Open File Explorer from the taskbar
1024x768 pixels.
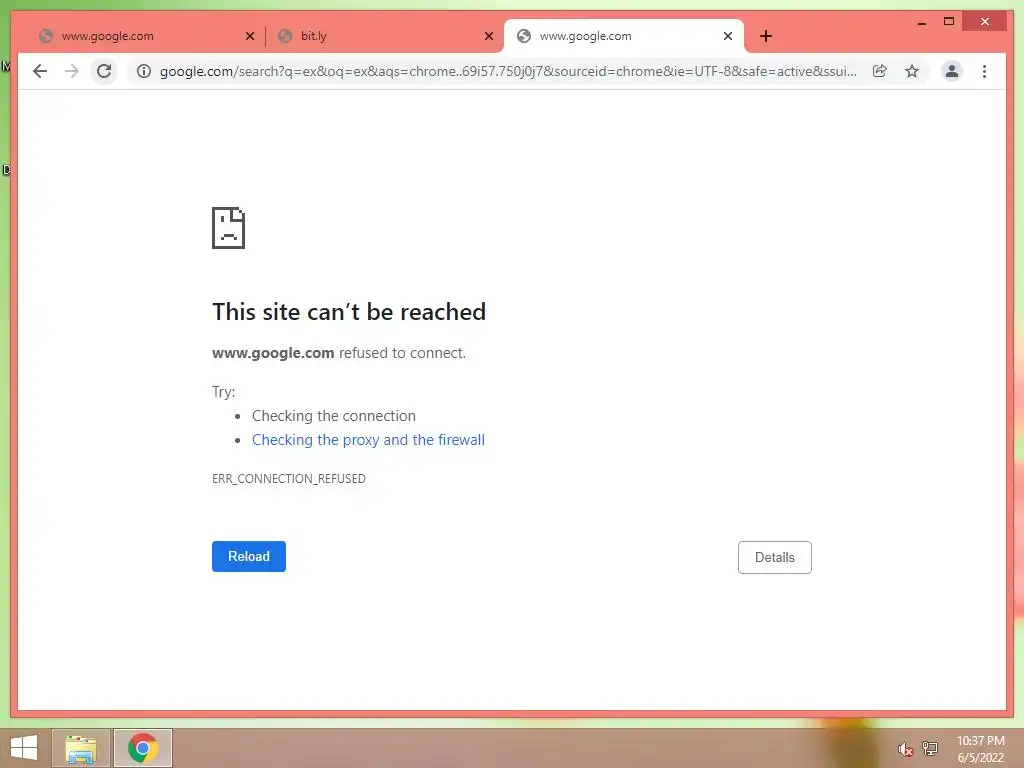(x=81, y=748)
